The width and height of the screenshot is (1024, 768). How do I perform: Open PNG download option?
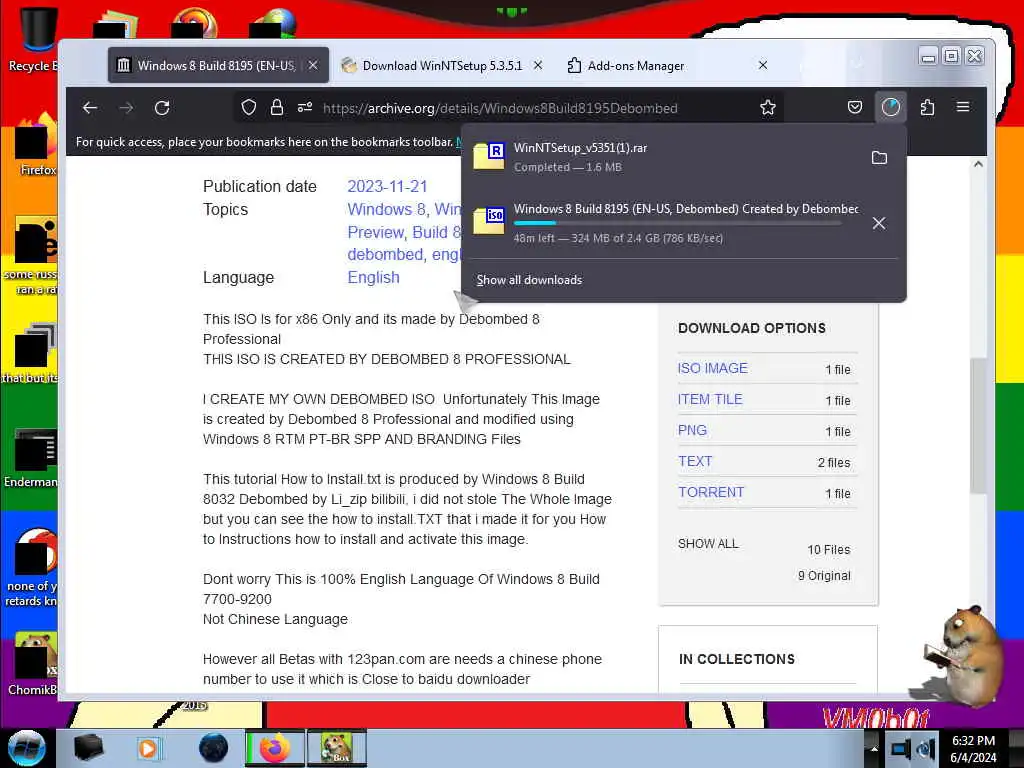[692, 430]
